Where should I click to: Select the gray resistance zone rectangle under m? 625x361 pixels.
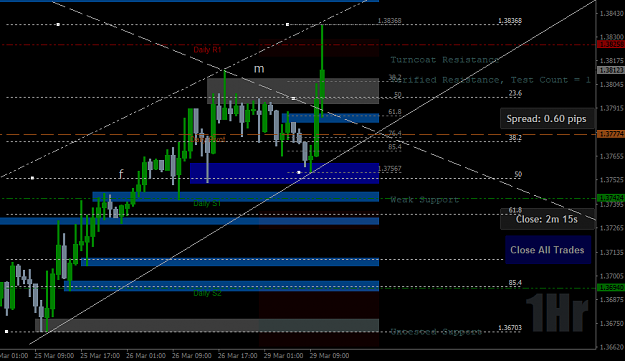[x=293, y=91]
